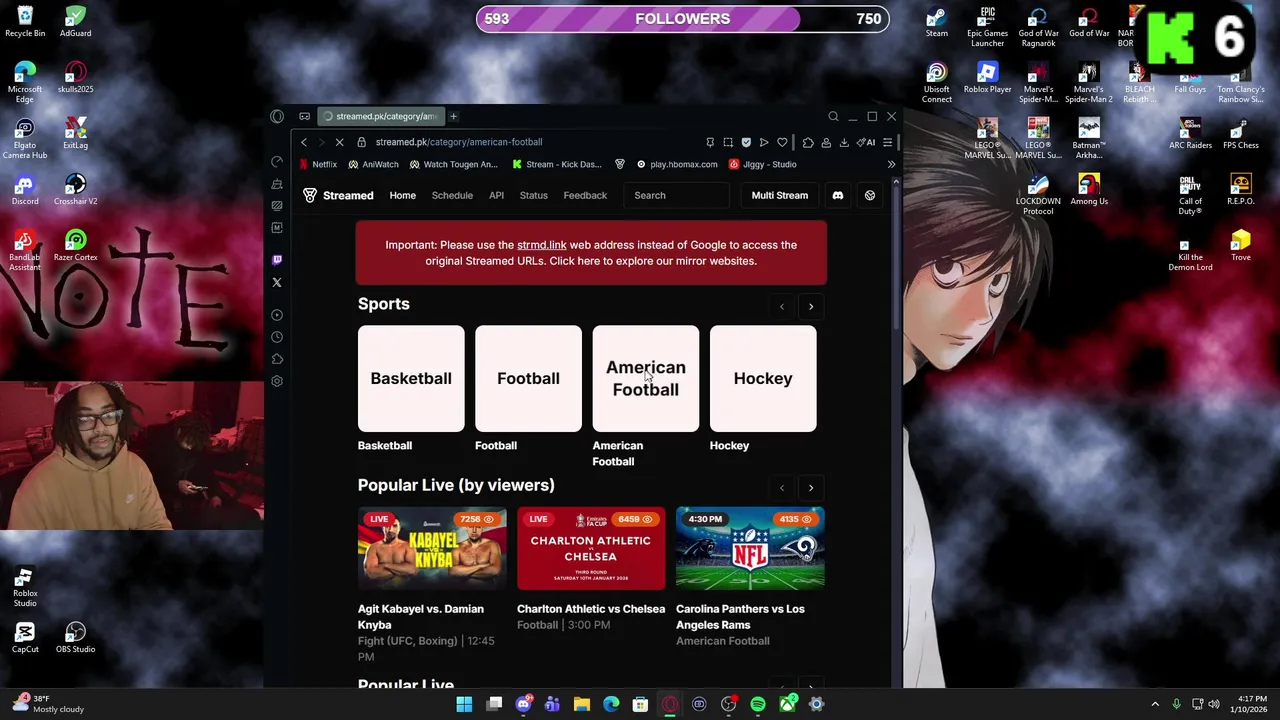Go back in Popular Live (by viewers)
The image size is (1280, 720).
pos(782,488)
